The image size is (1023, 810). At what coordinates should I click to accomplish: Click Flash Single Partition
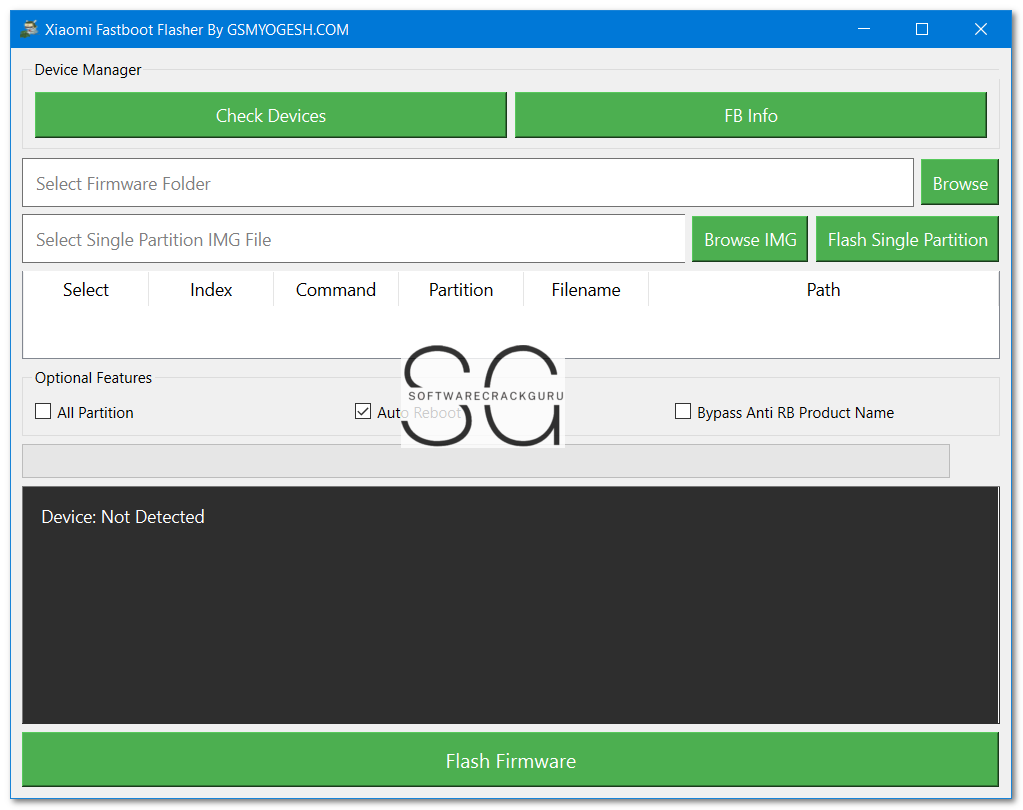907,239
